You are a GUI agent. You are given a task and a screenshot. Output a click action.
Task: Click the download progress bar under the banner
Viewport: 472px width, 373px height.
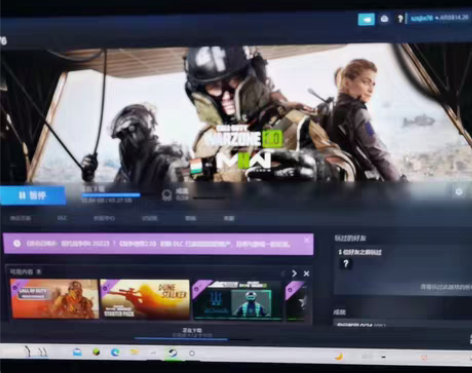tap(111, 195)
